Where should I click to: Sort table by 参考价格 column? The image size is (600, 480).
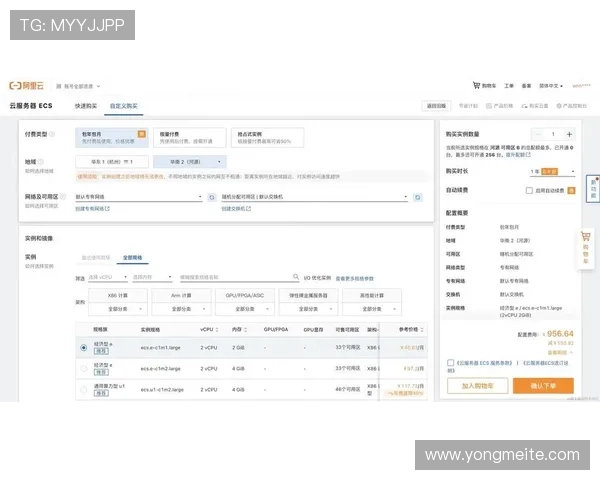[x=422, y=329]
